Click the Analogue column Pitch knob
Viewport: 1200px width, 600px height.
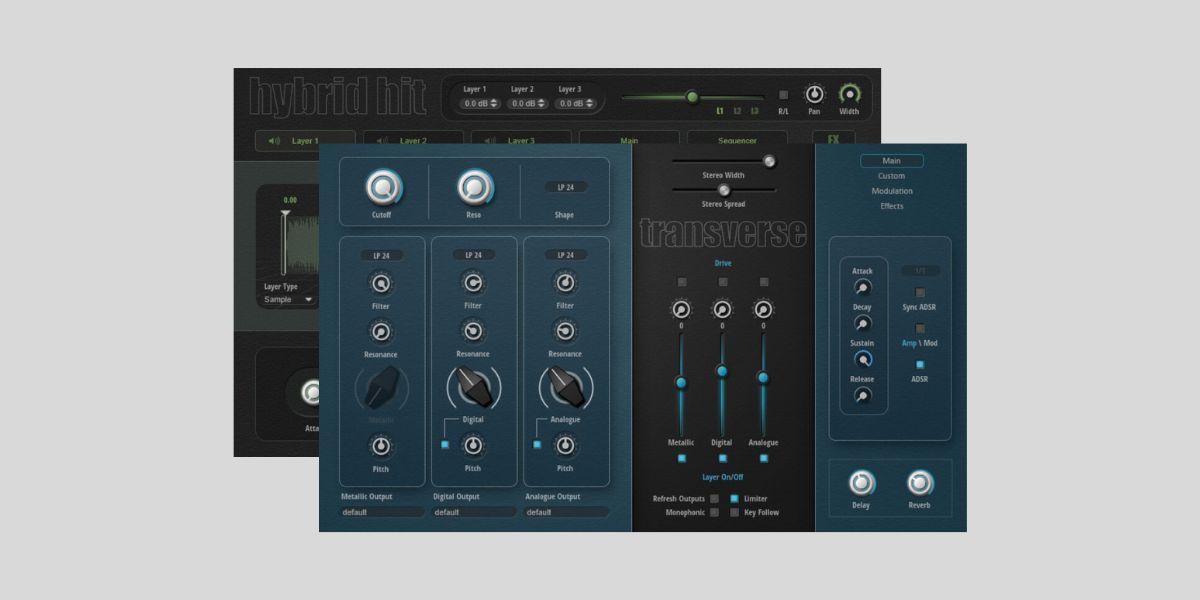[565, 445]
